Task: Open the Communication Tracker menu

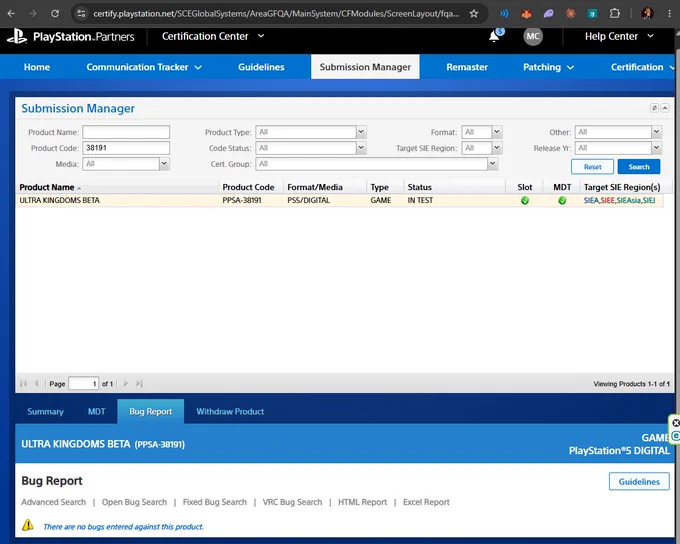Action: [144, 67]
